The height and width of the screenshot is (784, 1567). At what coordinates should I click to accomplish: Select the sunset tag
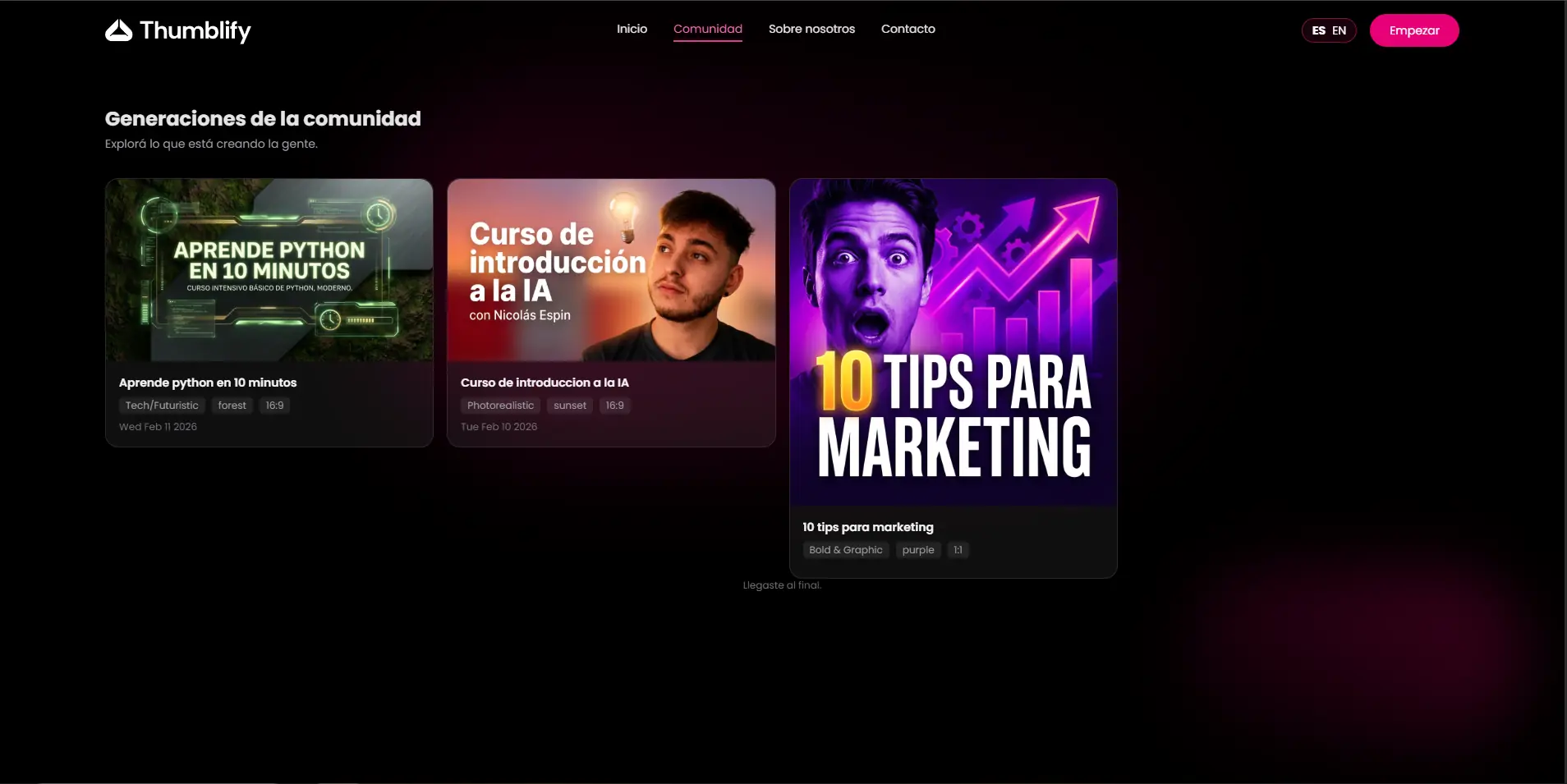click(570, 405)
